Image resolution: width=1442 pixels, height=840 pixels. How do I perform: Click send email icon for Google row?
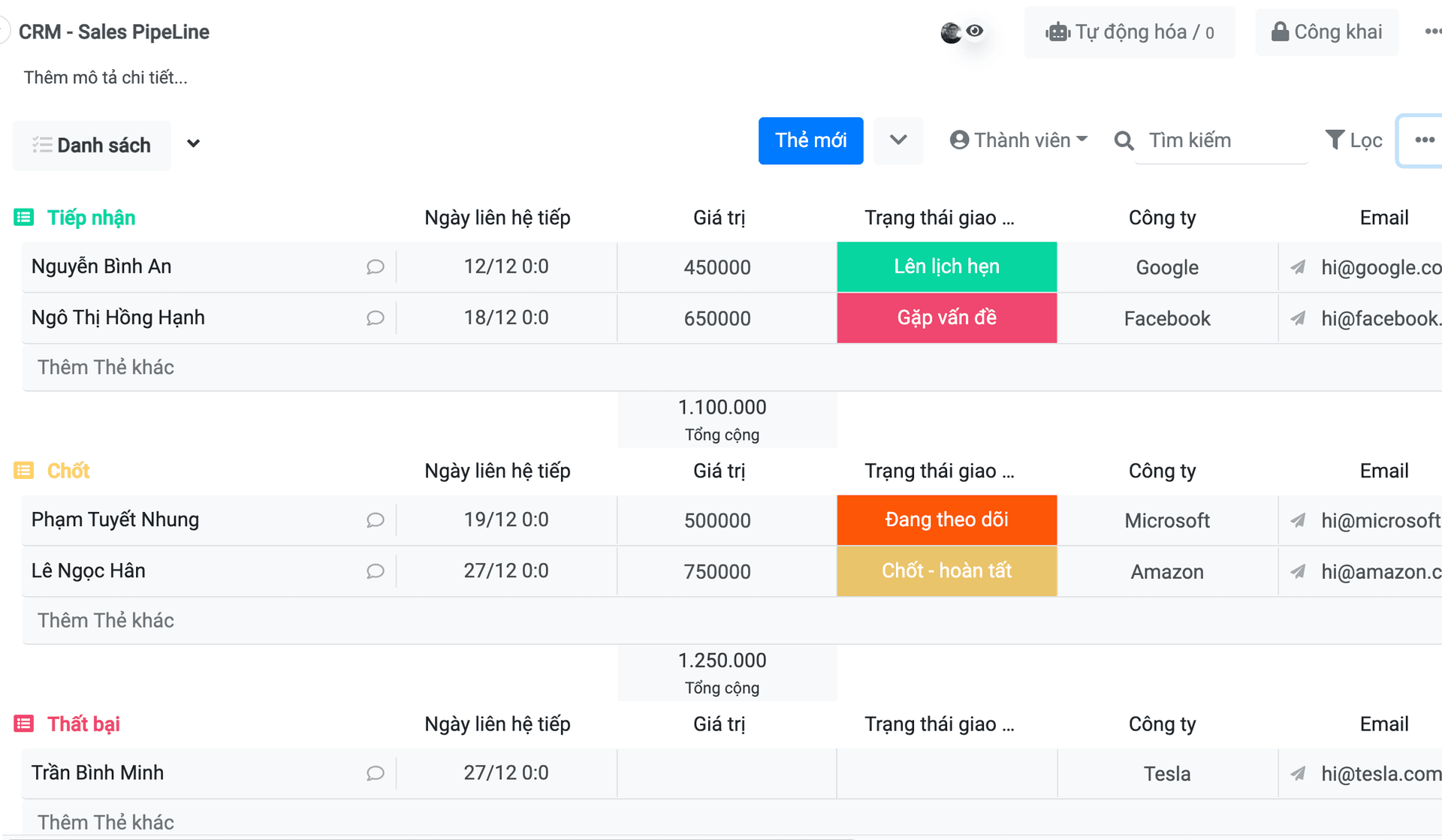(x=1298, y=267)
